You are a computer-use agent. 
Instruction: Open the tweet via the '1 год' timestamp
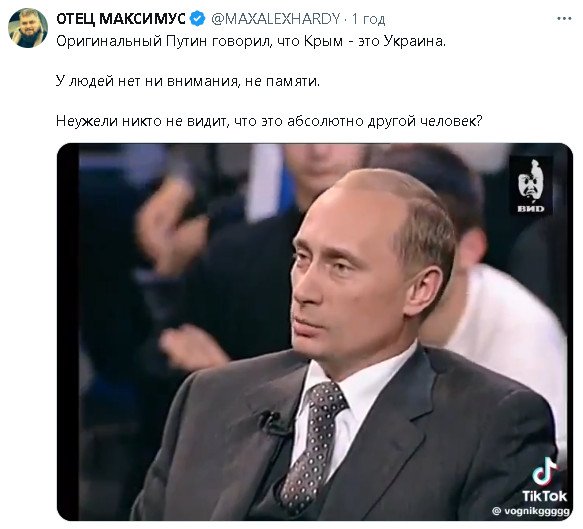(x=368, y=19)
